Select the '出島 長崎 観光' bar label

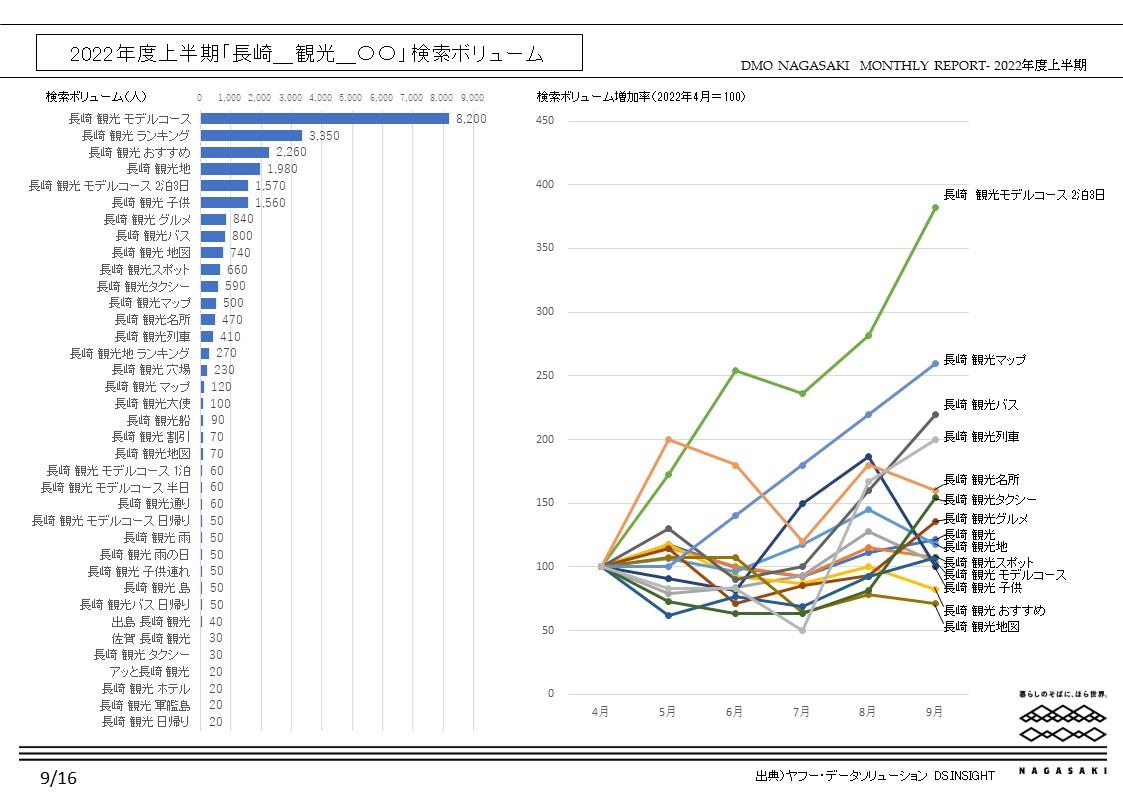pos(151,621)
